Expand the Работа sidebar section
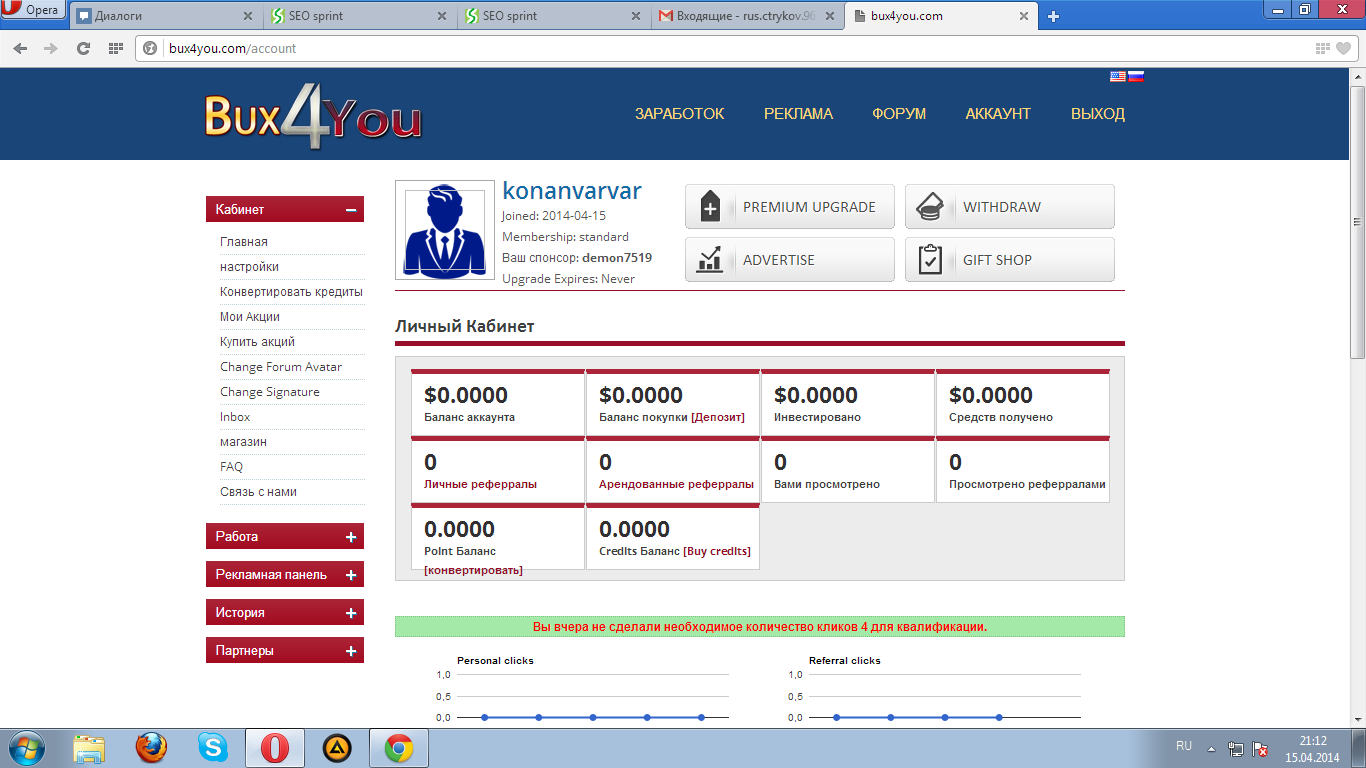The height and width of the screenshot is (768, 1366). point(285,537)
